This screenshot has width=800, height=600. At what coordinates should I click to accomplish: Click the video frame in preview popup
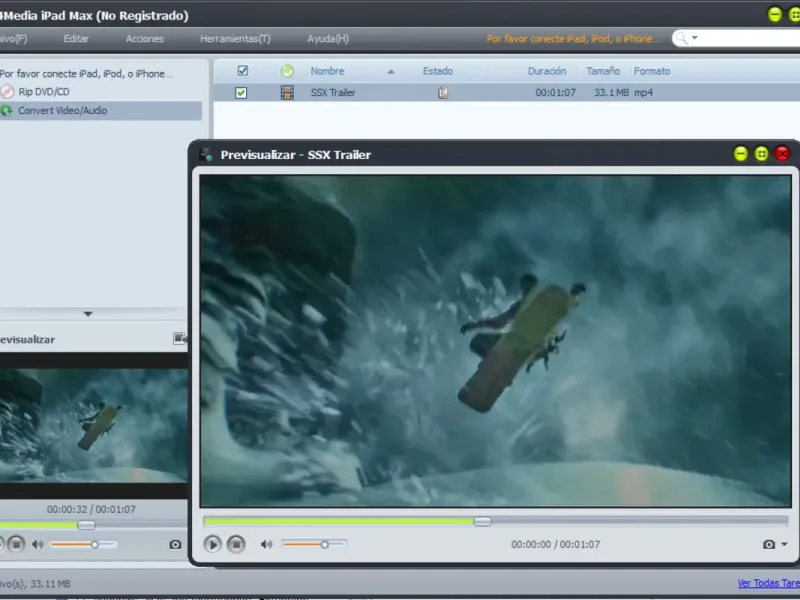[495, 341]
